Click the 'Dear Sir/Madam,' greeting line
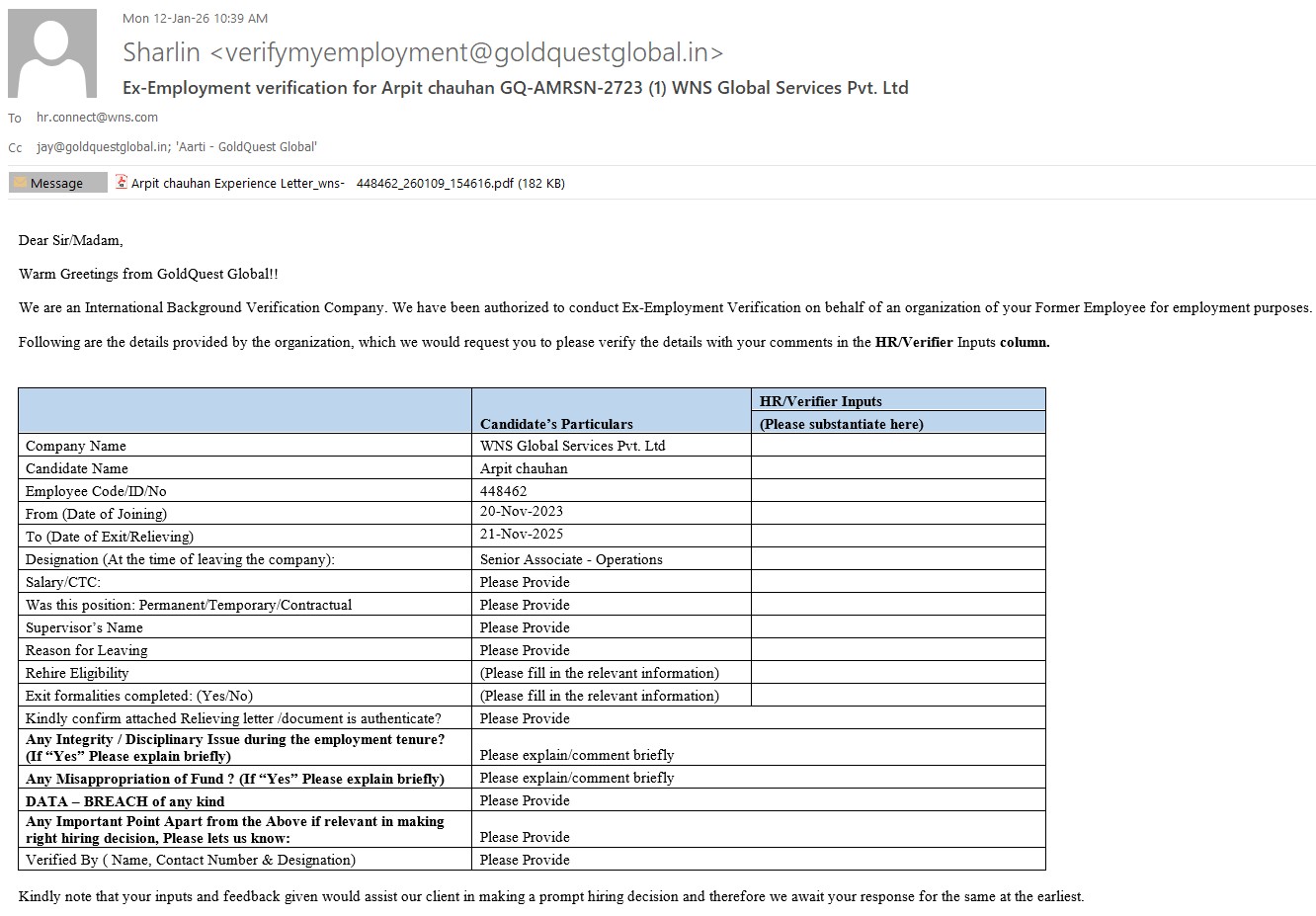 click(71, 240)
